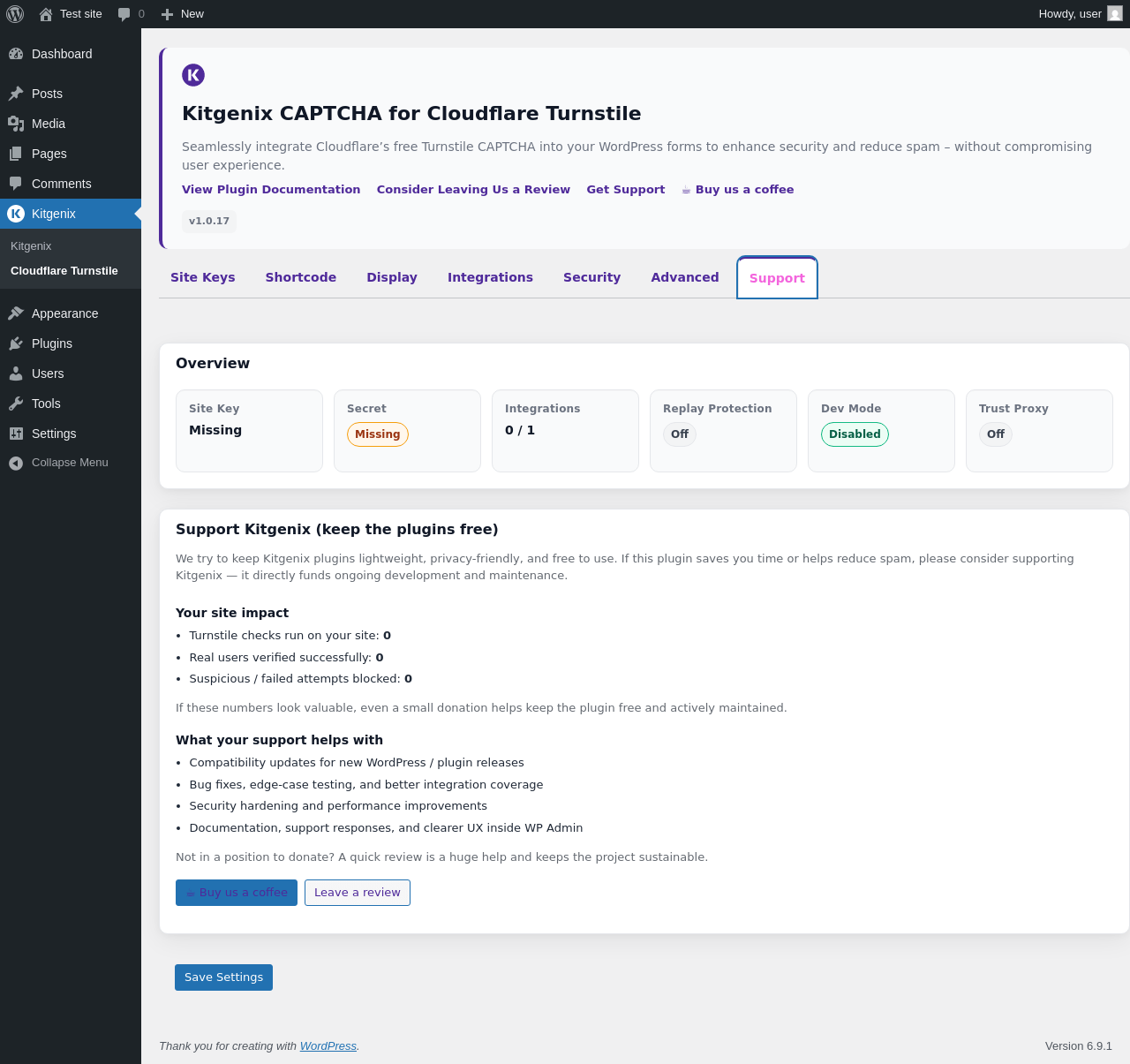Click the 'Your site impact' subheading
This screenshot has height=1064, width=1130.
(x=232, y=613)
